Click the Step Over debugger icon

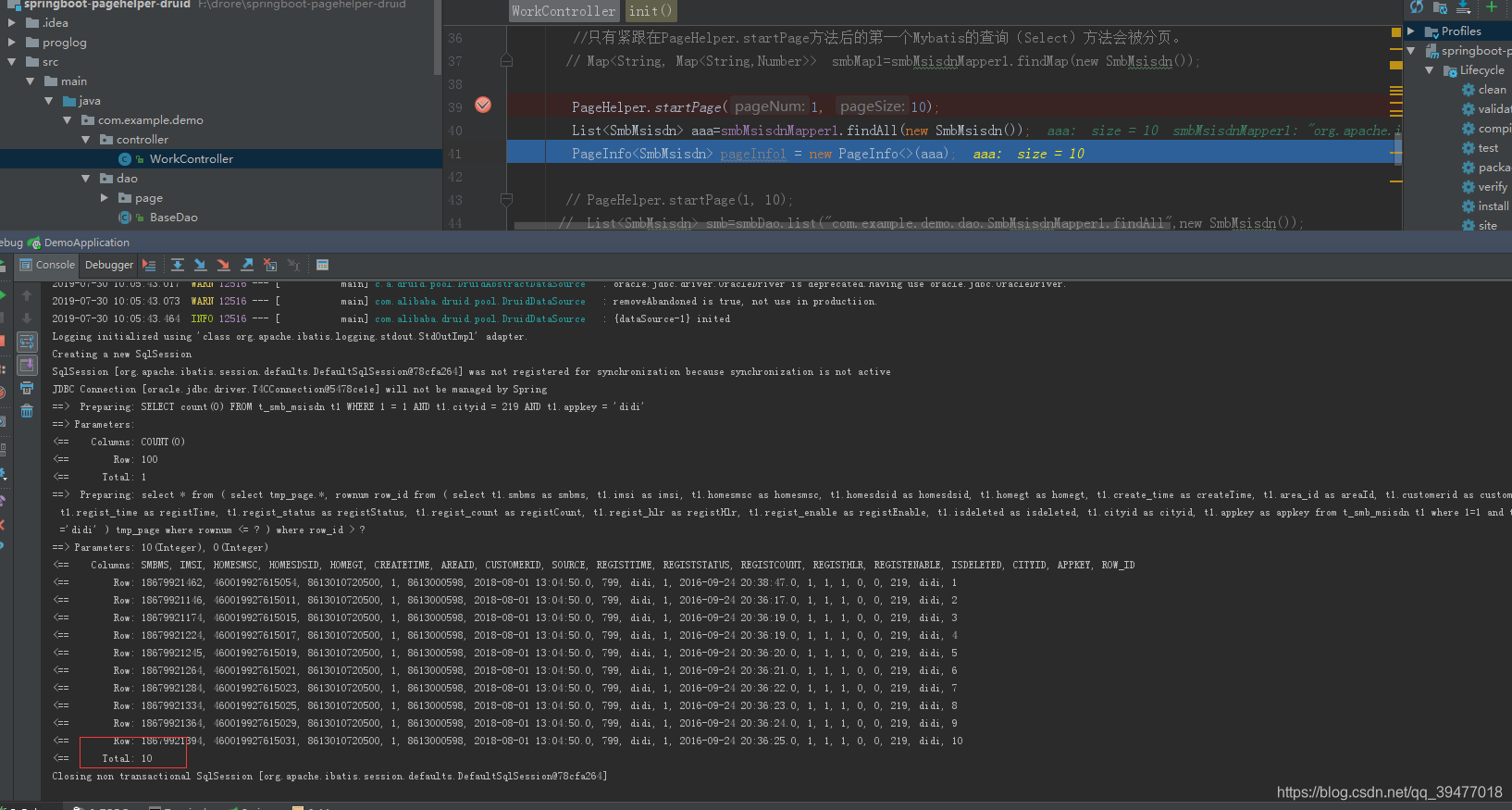178,265
